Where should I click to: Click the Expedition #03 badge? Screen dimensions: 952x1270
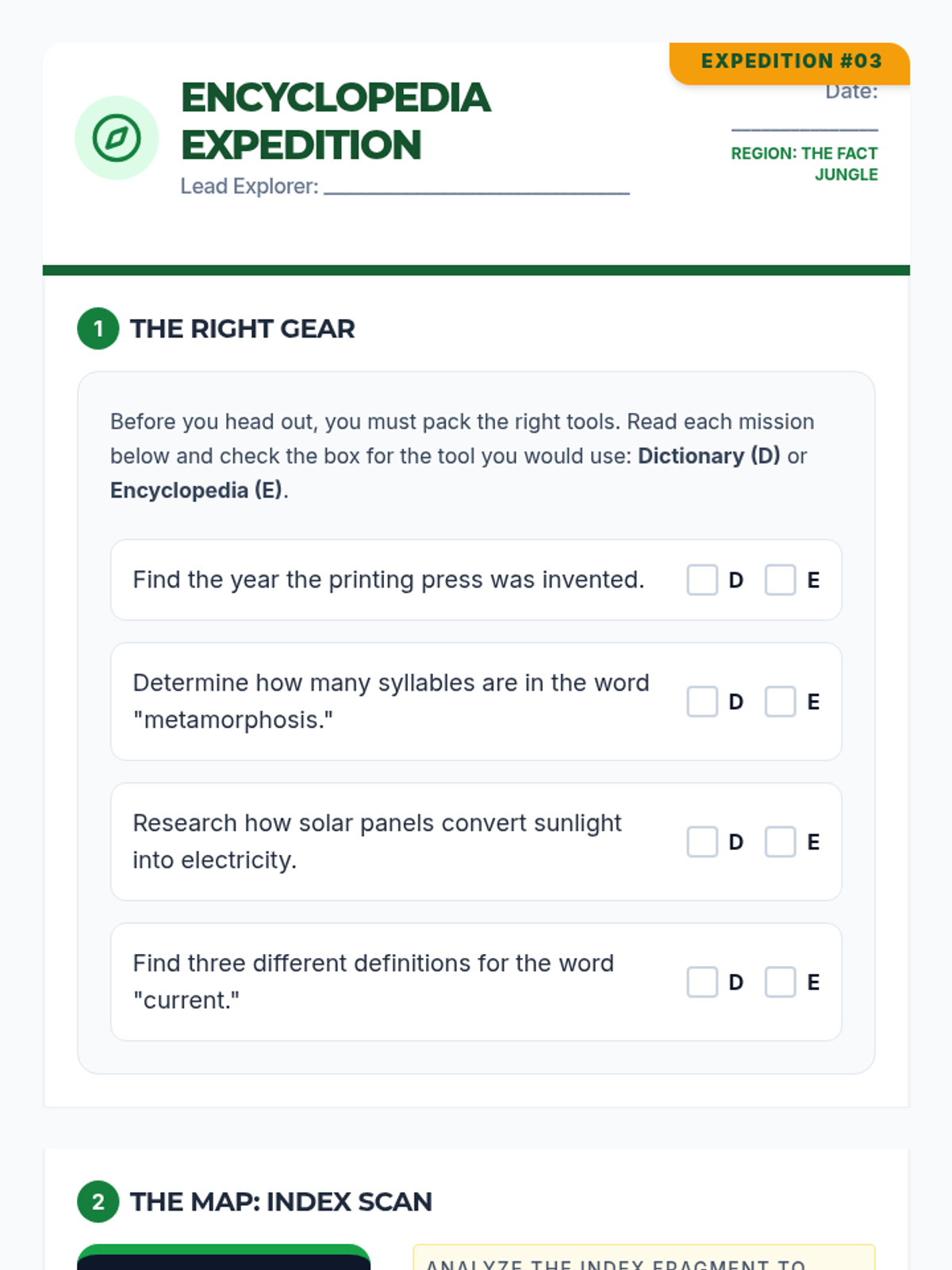point(790,62)
